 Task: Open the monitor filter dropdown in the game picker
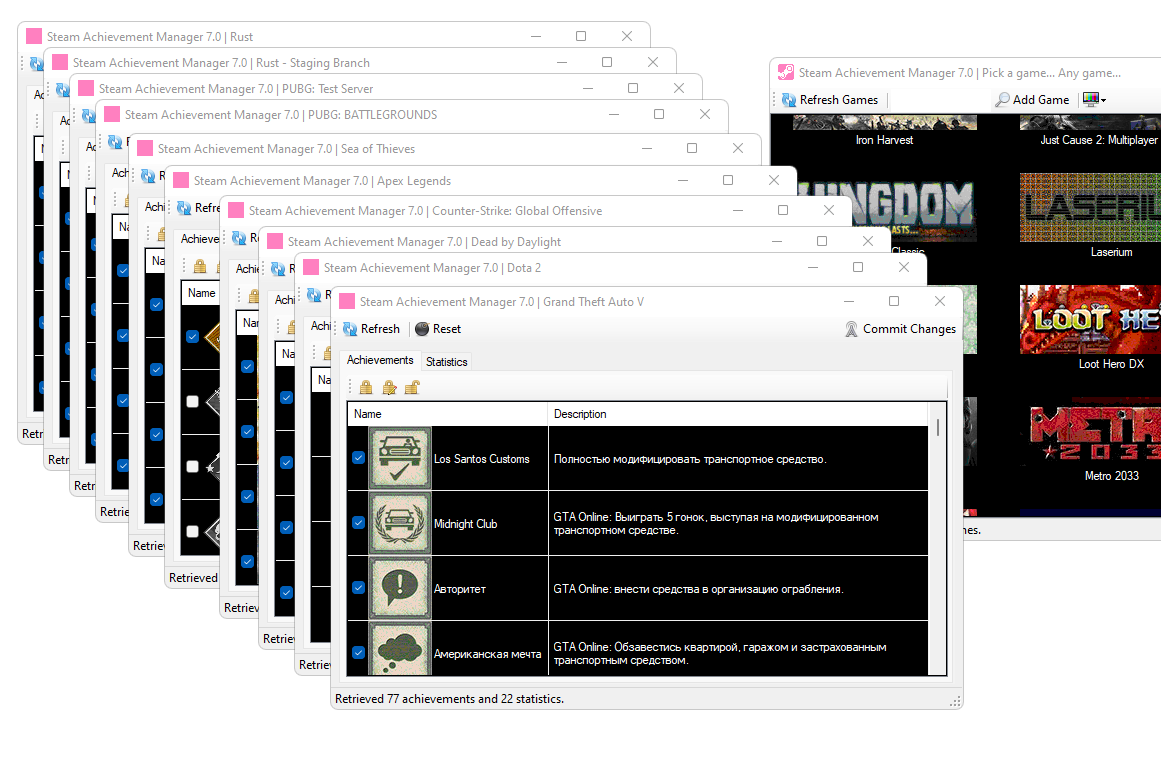[x=1094, y=99]
